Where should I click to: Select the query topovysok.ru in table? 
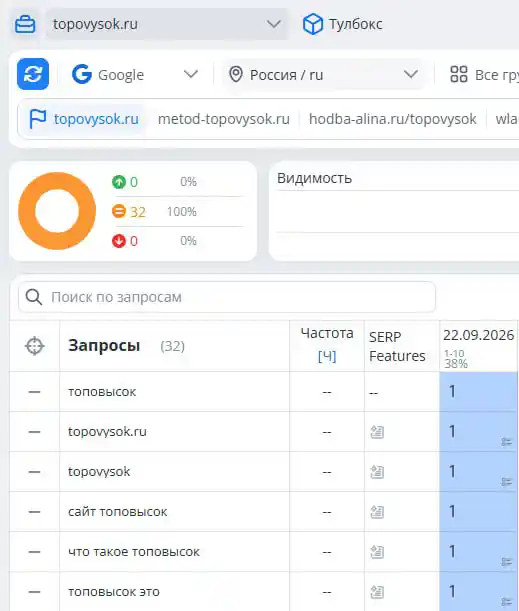[x=107, y=432]
